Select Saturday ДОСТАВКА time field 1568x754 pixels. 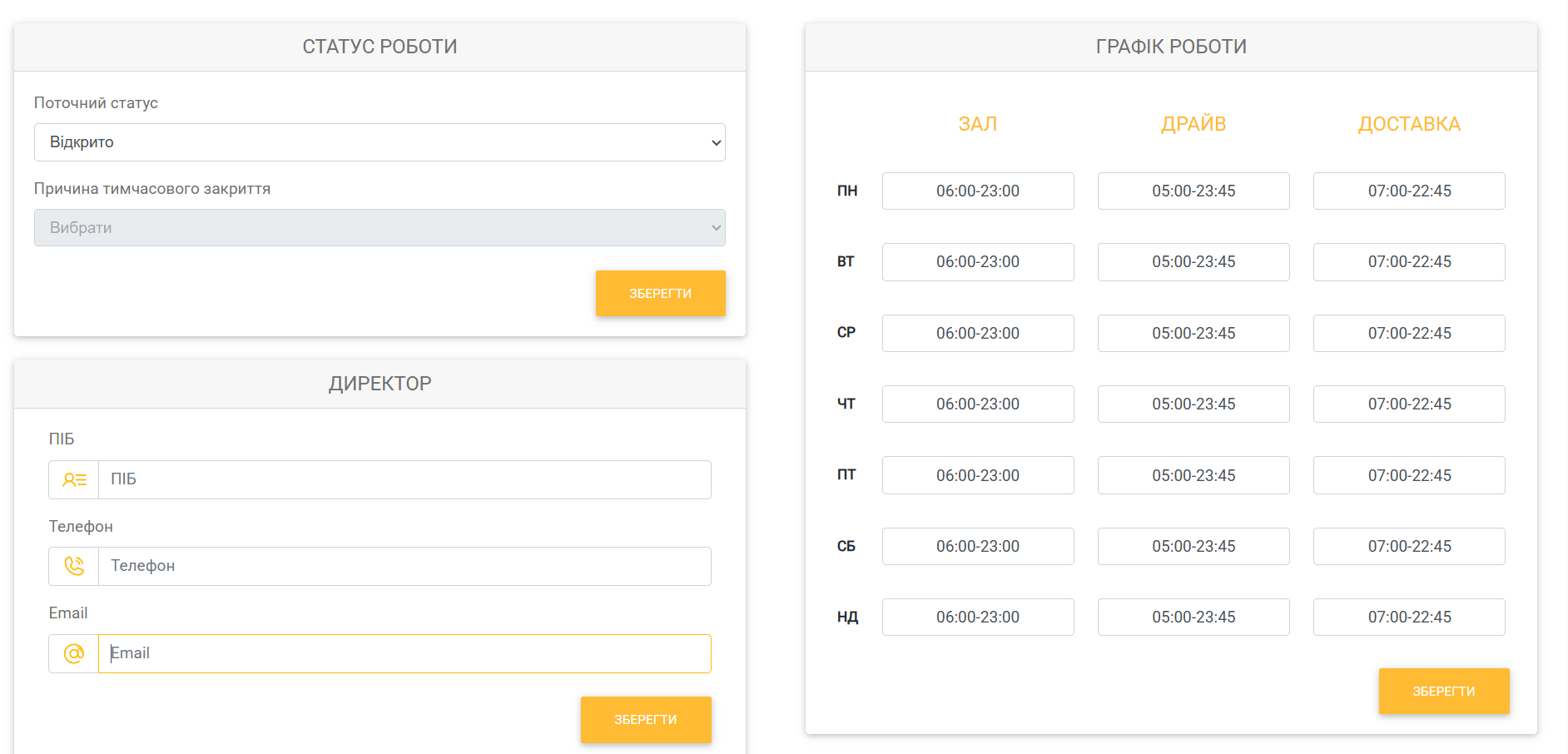click(x=1408, y=547)
